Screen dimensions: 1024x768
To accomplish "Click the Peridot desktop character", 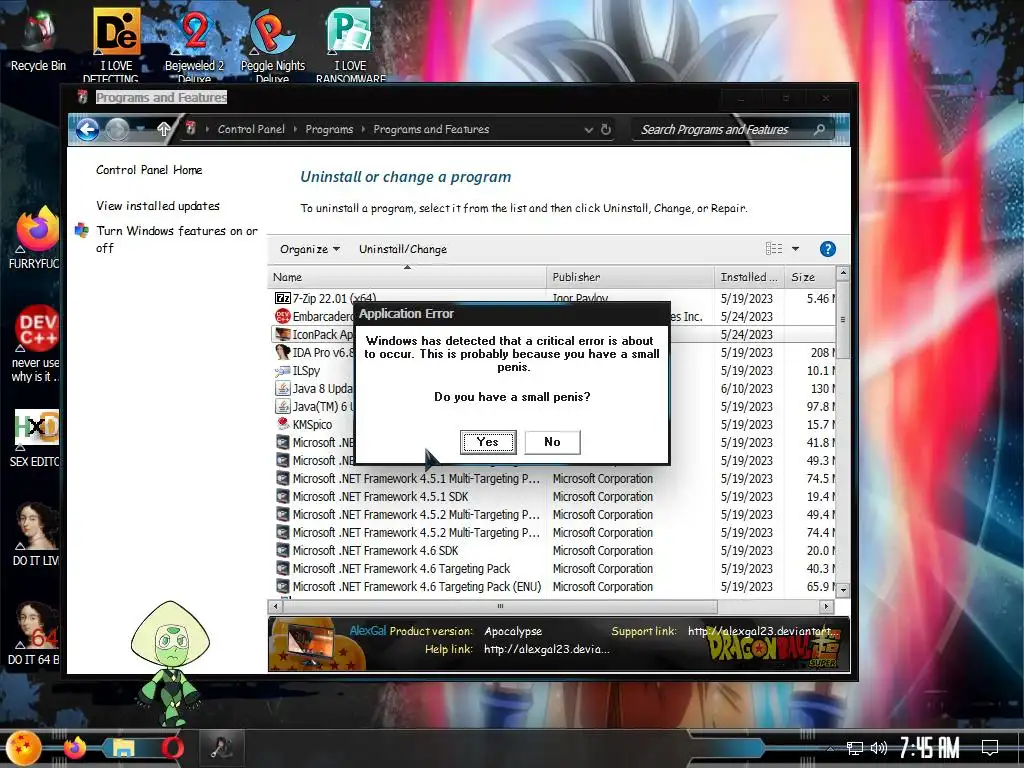I will click(170, 664).
